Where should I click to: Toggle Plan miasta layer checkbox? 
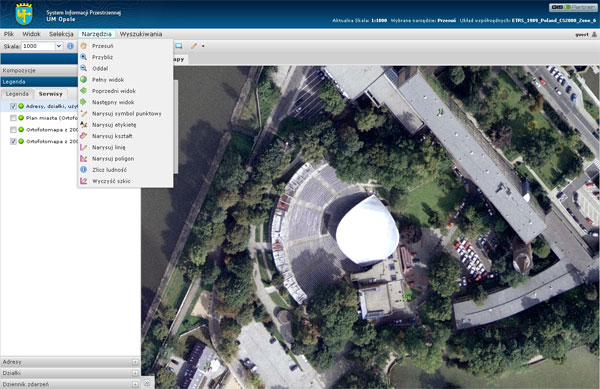[13, 118]
